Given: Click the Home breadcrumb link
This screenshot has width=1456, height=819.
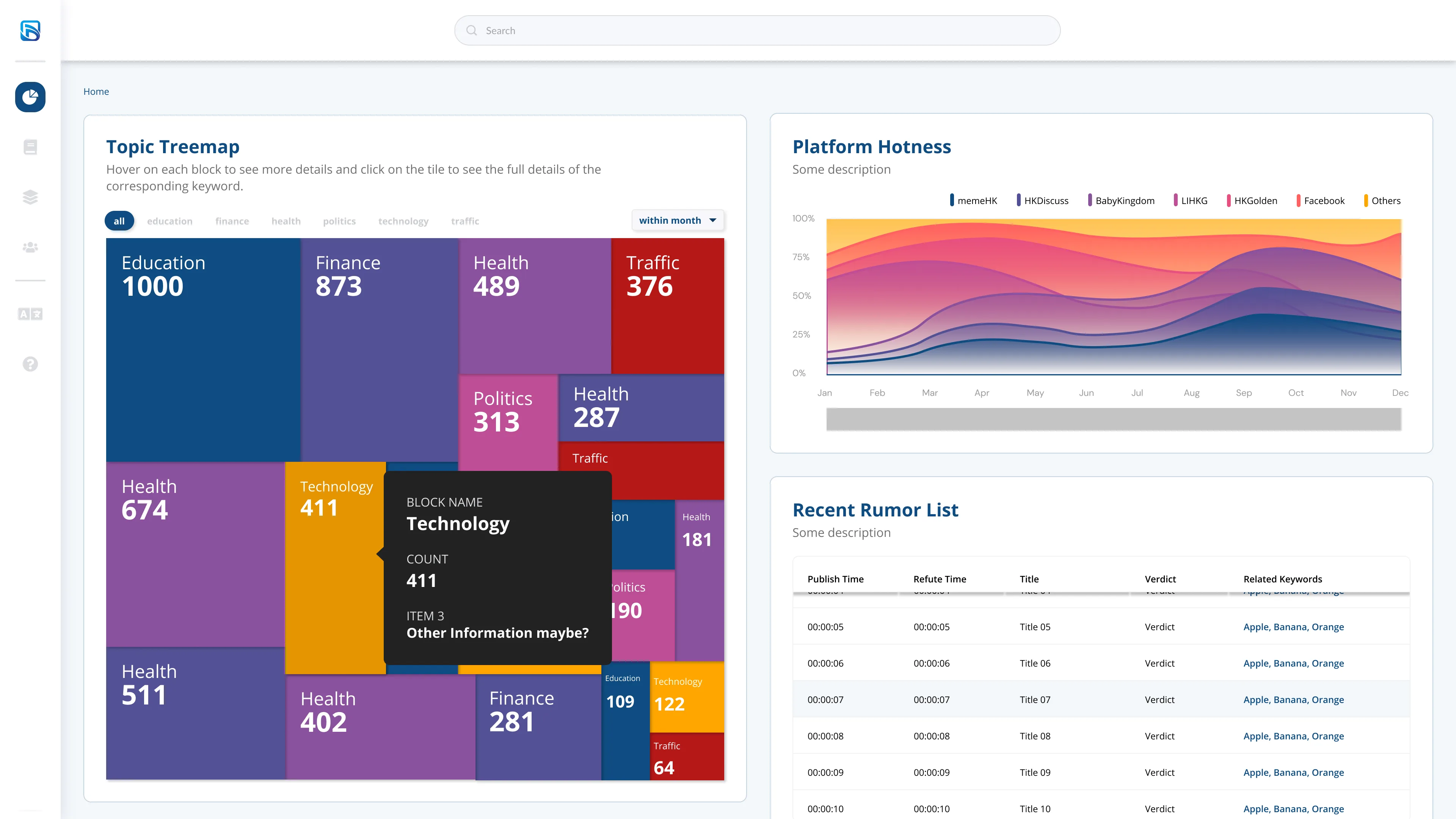Looking at the screenshot, I should click(96, 91).
